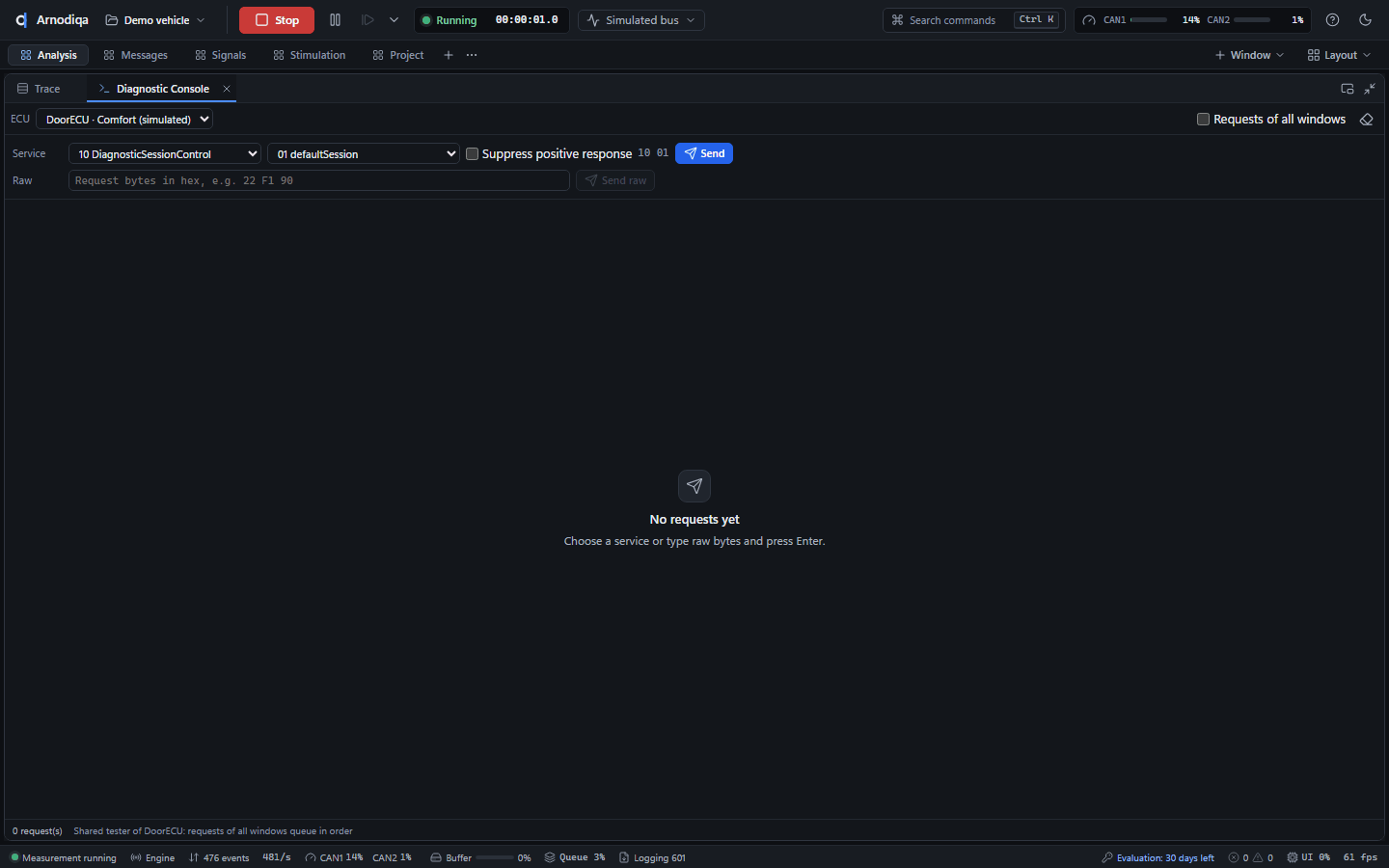The height and width of the screenshot is (868, 1389).
Task: Switch to the Messages tab
Action: pyautogui.click(x=136, y=55)
